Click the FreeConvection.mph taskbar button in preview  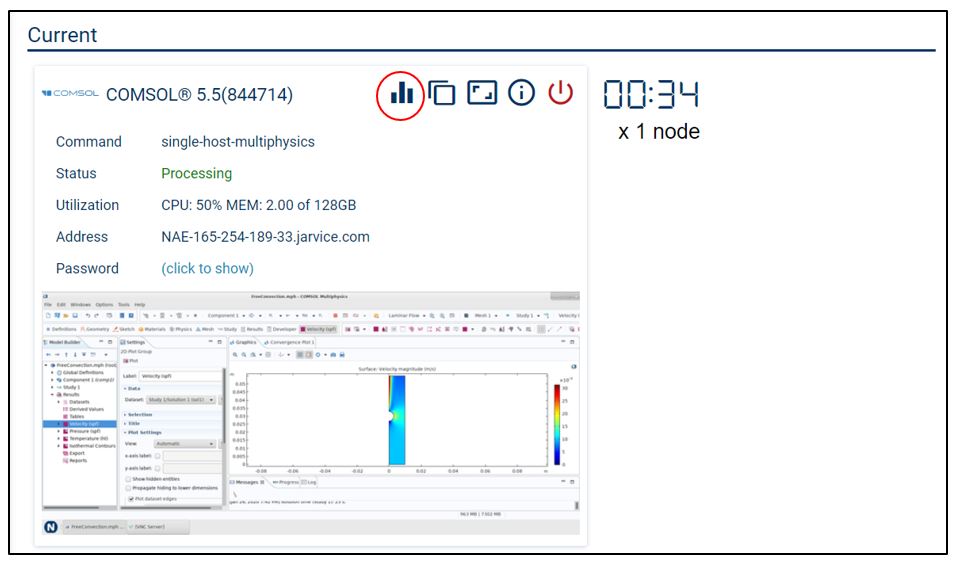click(x=94, y=527)
